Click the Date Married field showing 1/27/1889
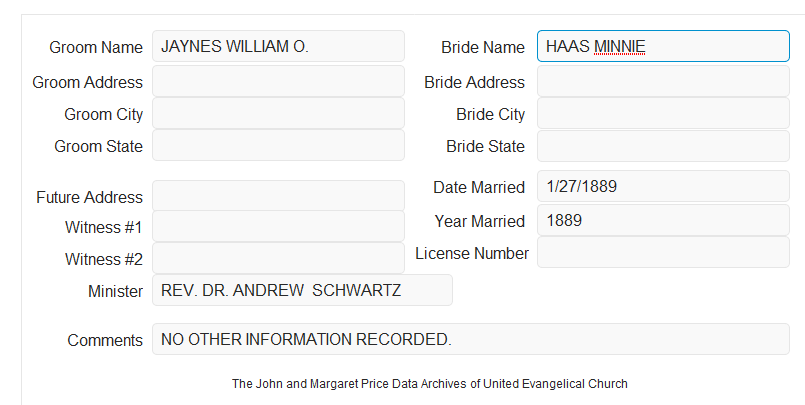This screenshot has width=805, height=405. (x=663, y=186)
